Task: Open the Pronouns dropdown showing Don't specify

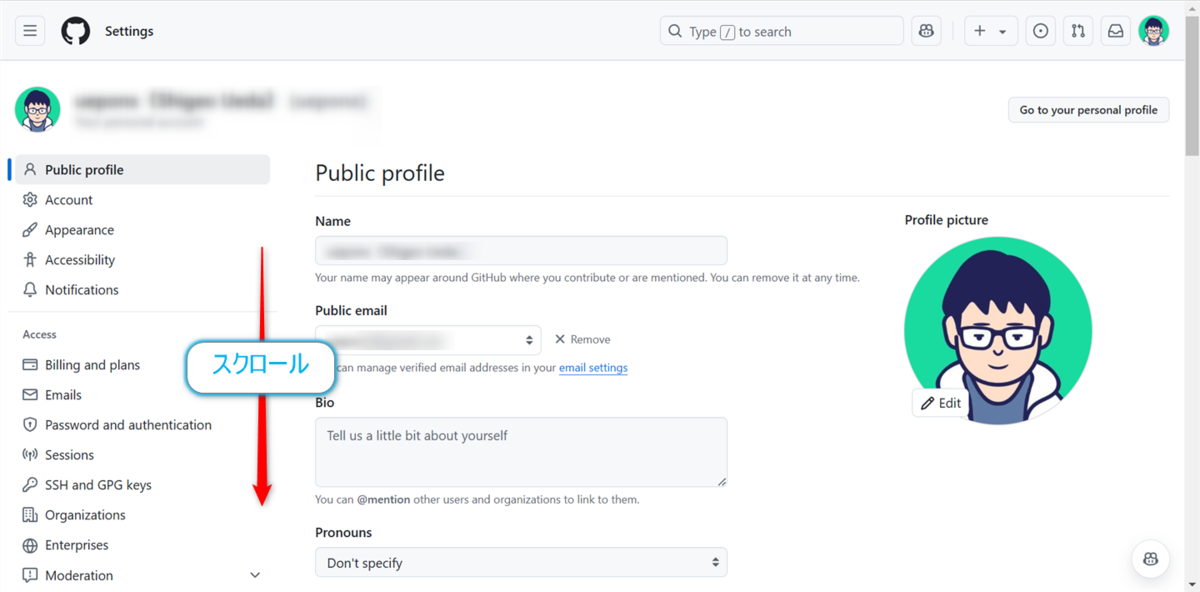Action: 520,562
